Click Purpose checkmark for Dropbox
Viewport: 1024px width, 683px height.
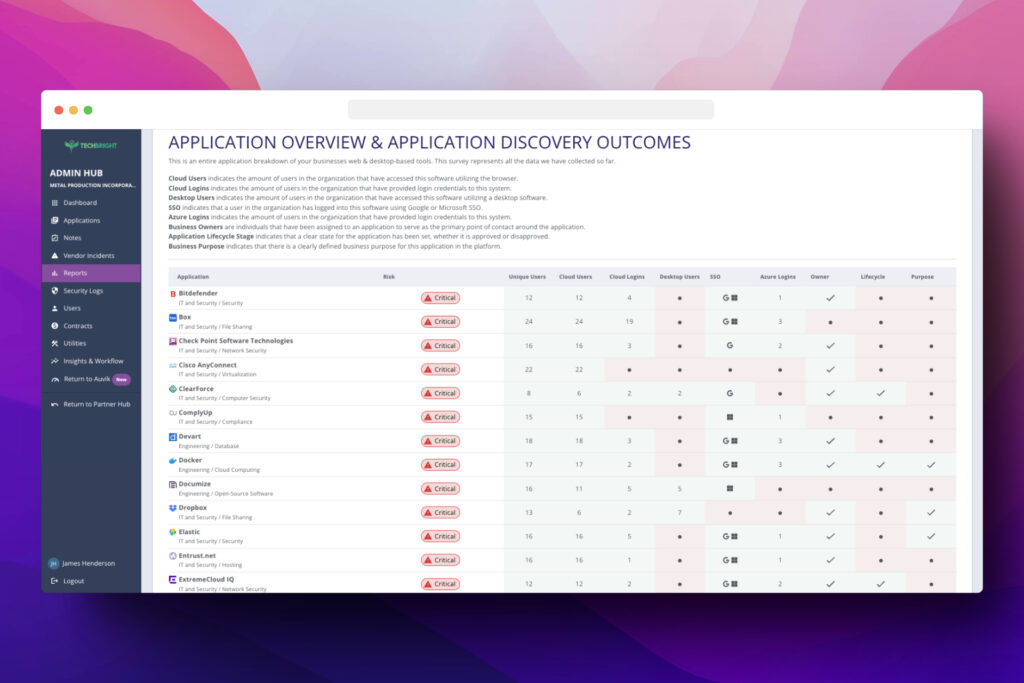(931, 513)
